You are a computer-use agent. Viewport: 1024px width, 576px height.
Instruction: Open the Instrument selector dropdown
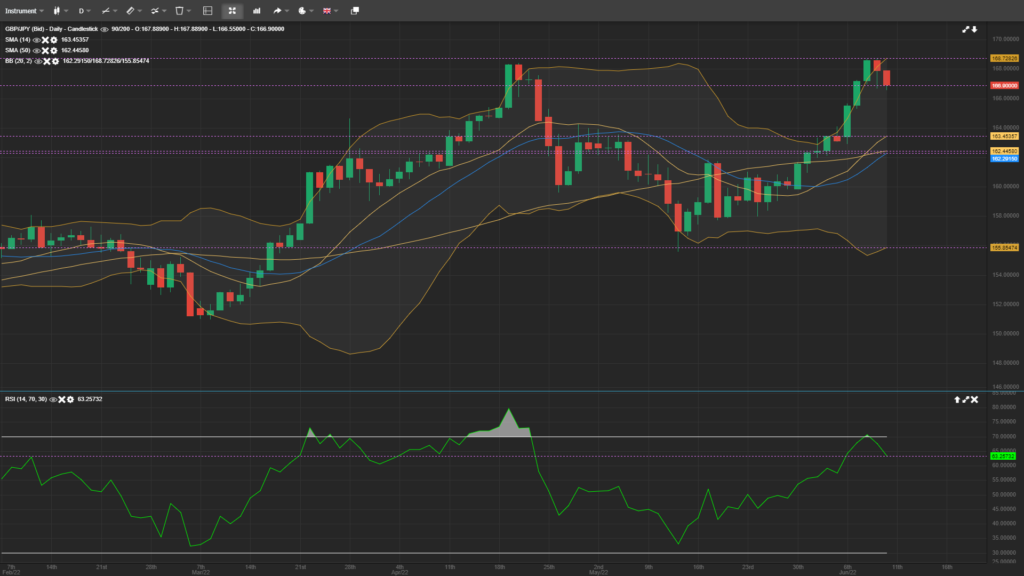pos(22,10)
